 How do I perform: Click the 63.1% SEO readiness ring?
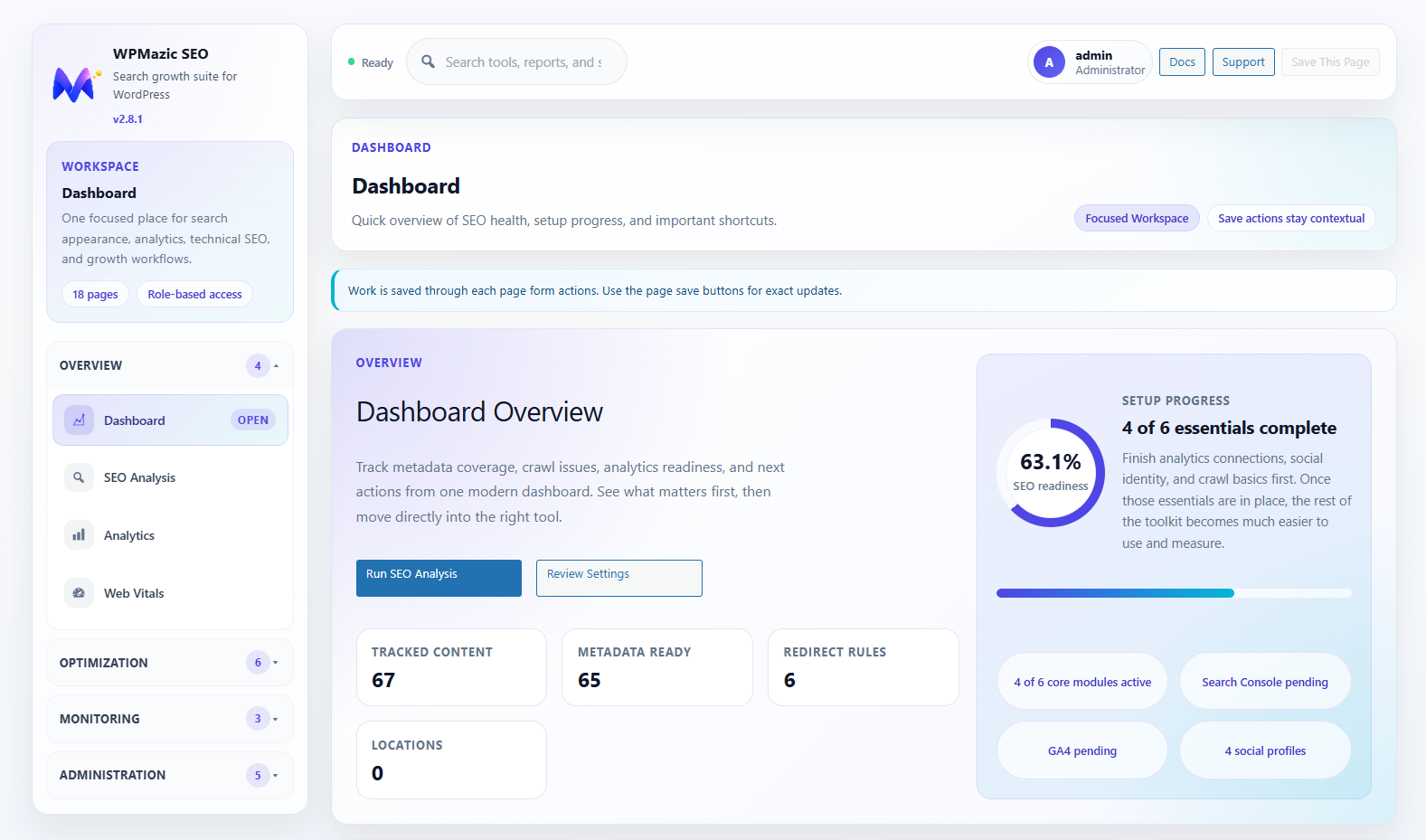click(x=1051, y=472)
